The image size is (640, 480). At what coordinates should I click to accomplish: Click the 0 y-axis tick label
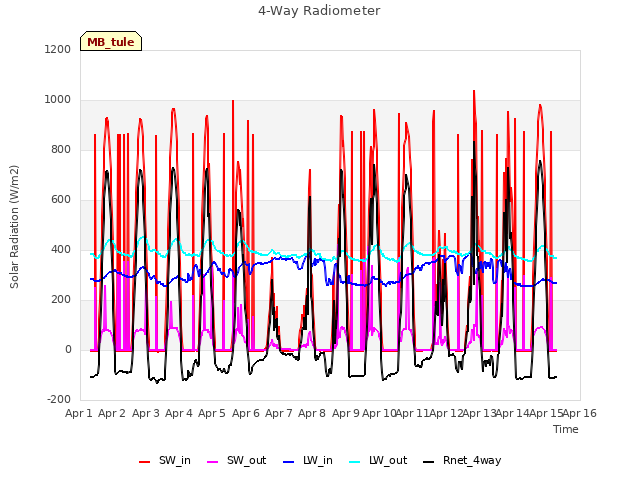pos(68,349)
